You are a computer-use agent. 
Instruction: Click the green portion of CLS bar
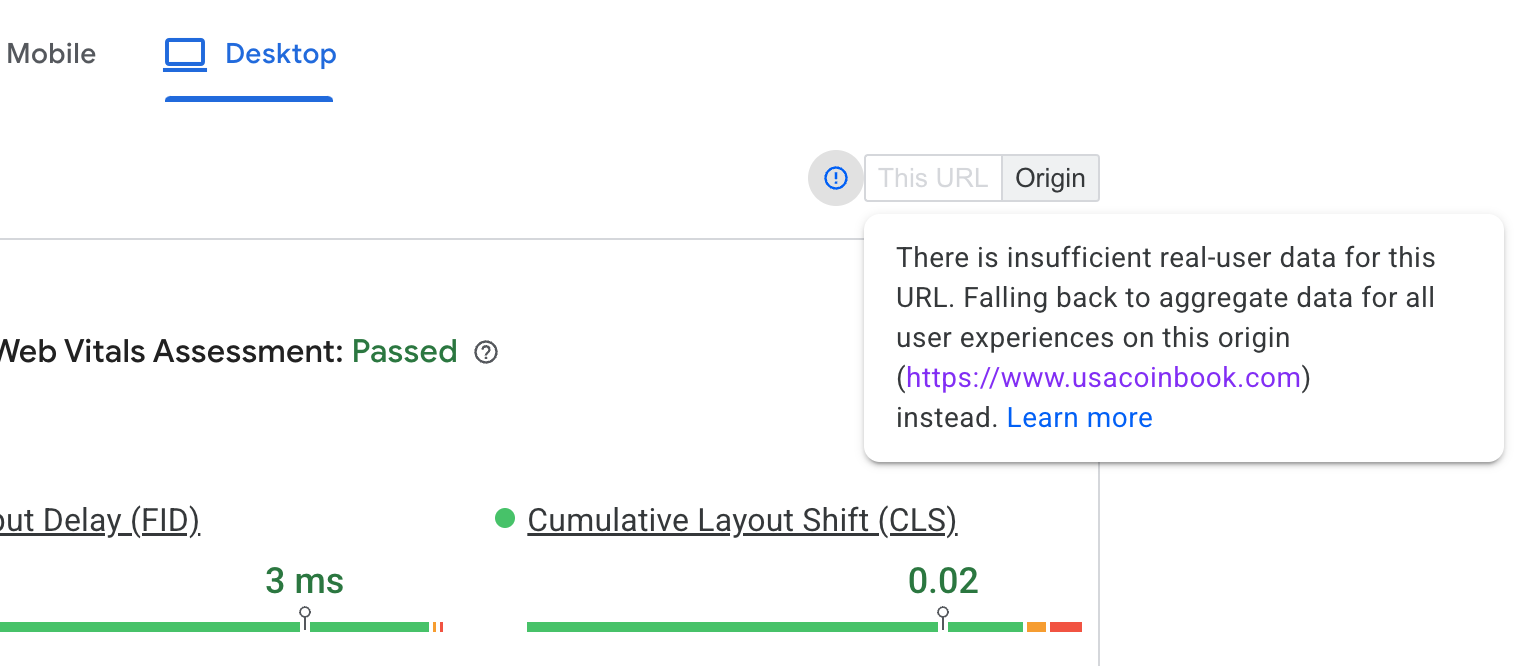tap(730, 627)
